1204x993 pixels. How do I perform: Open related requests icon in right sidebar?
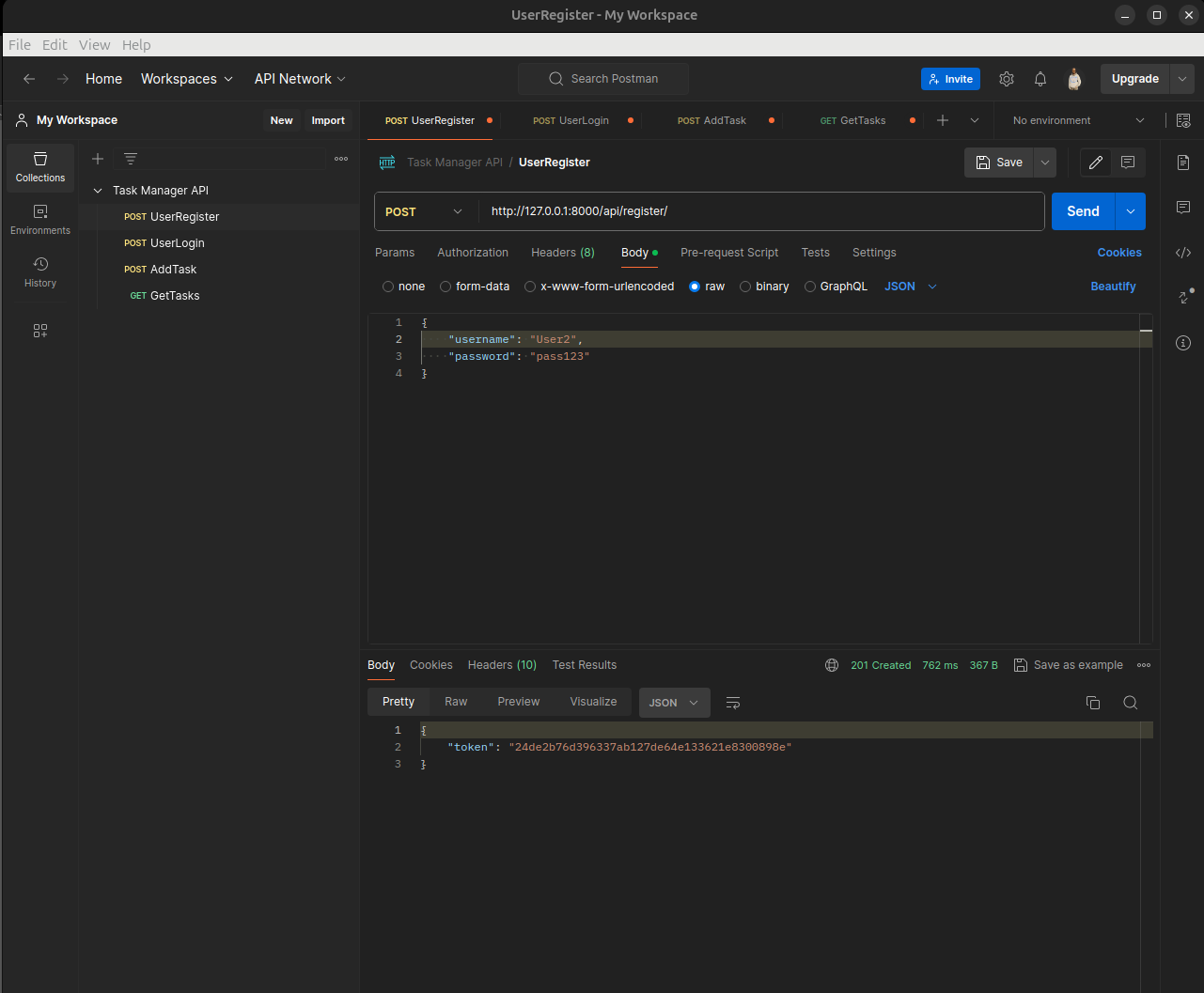click(1184, 296)
